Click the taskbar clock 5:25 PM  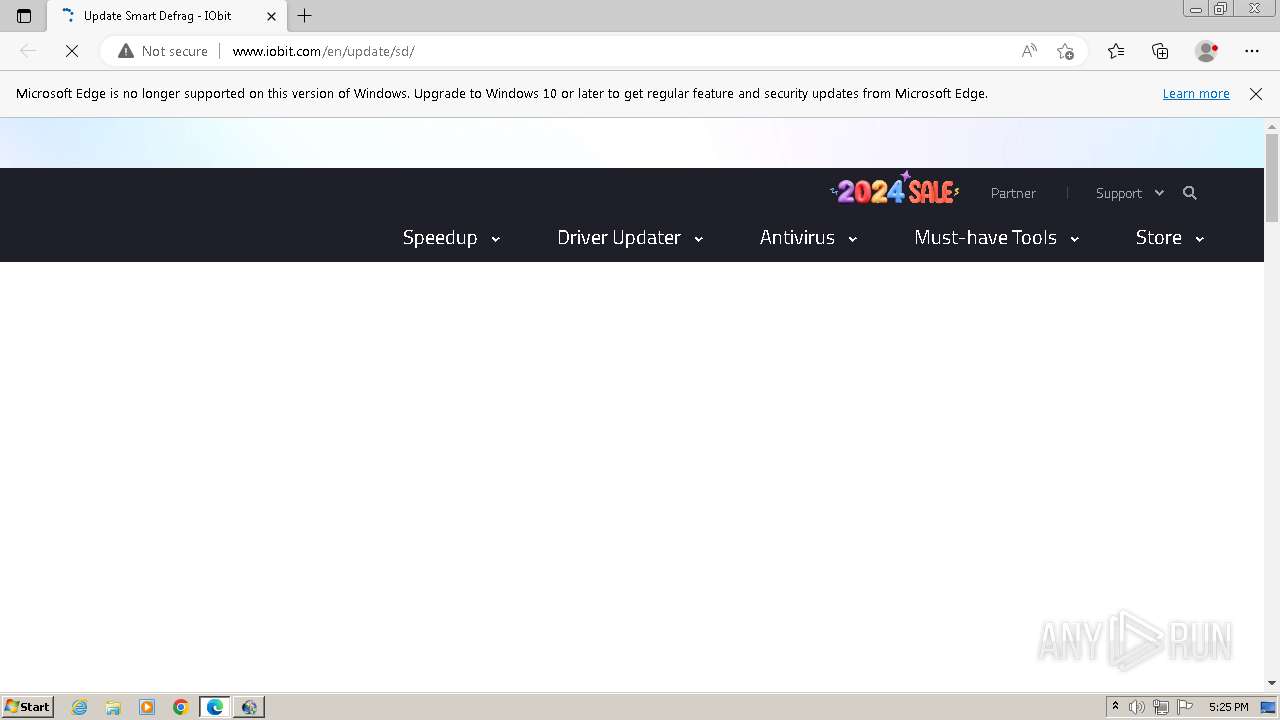click(1228, 707)
